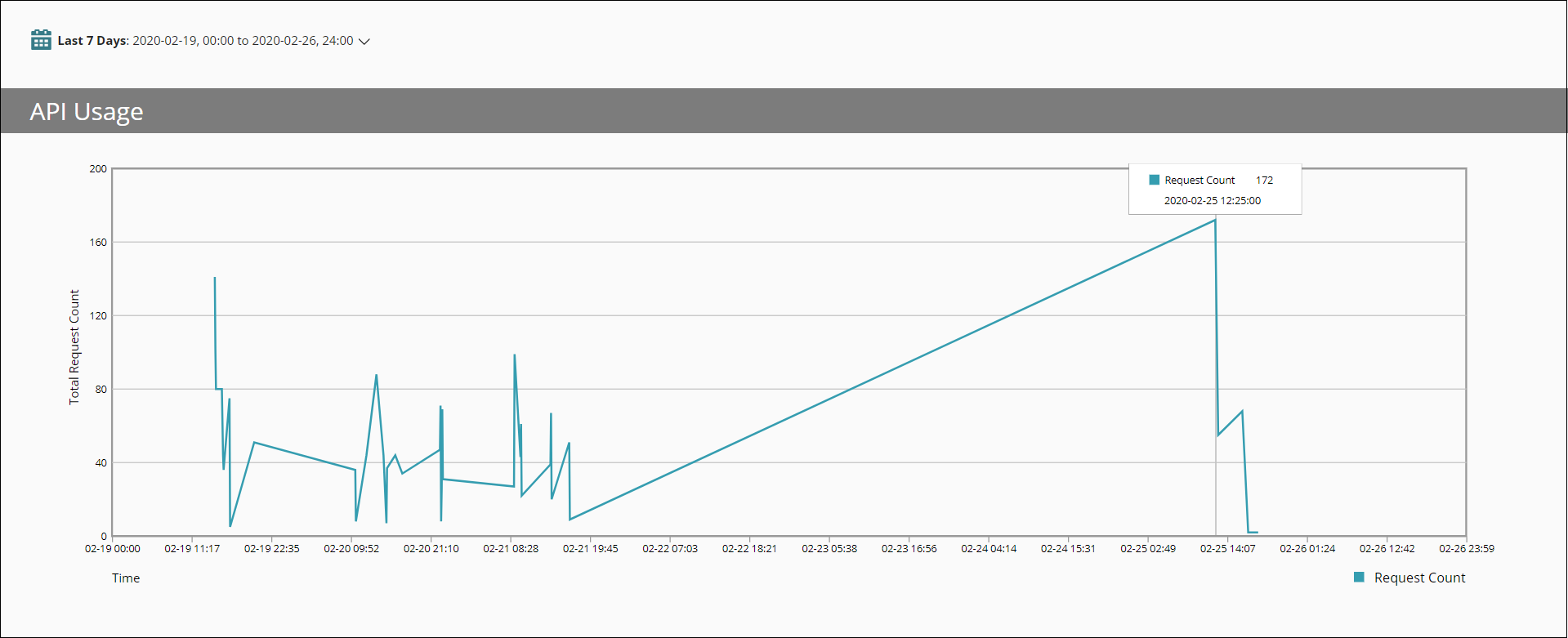Click y-axis value 40
Viewport: 1568px width, 638px height.
(x=101, y=463)
